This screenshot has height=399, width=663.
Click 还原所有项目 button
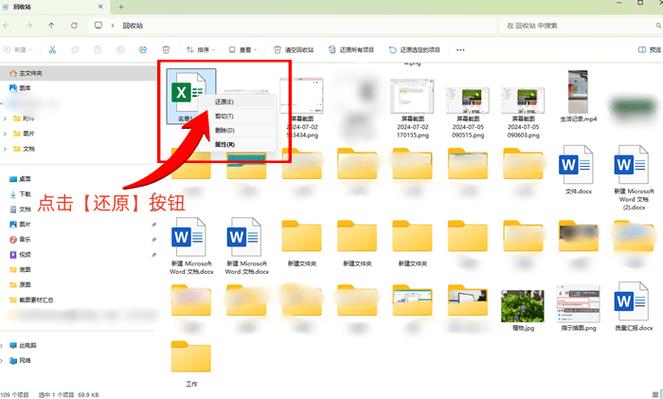351,50
